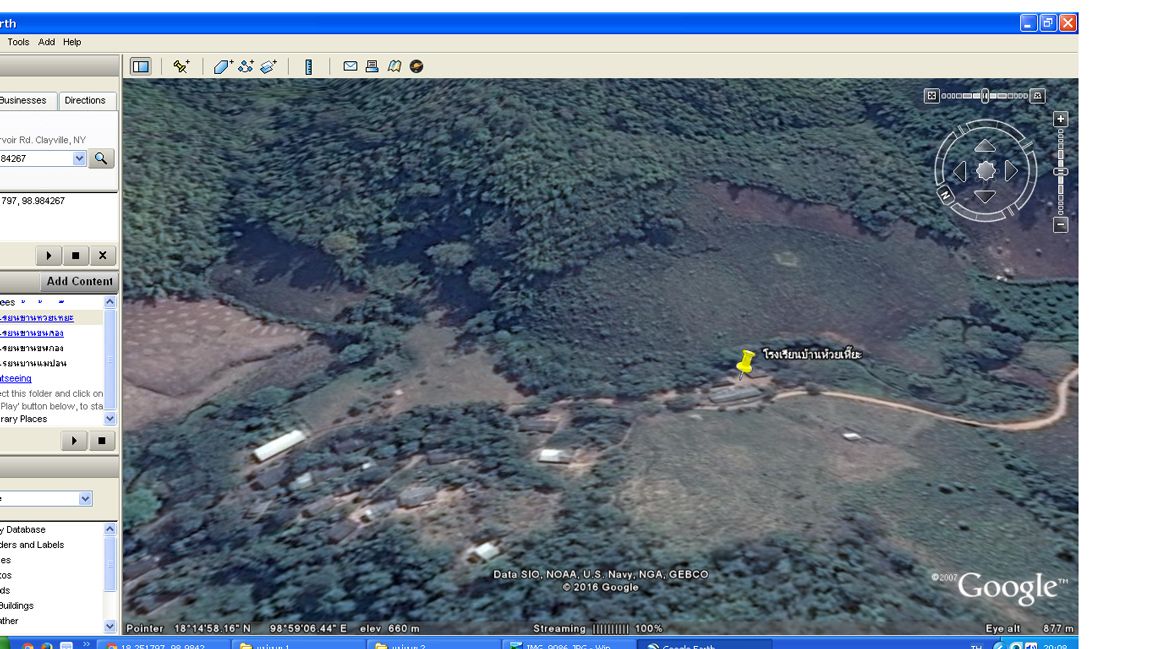Open the Tools menu
This screenshot has height=649, width=1150.
click(18, 42)
